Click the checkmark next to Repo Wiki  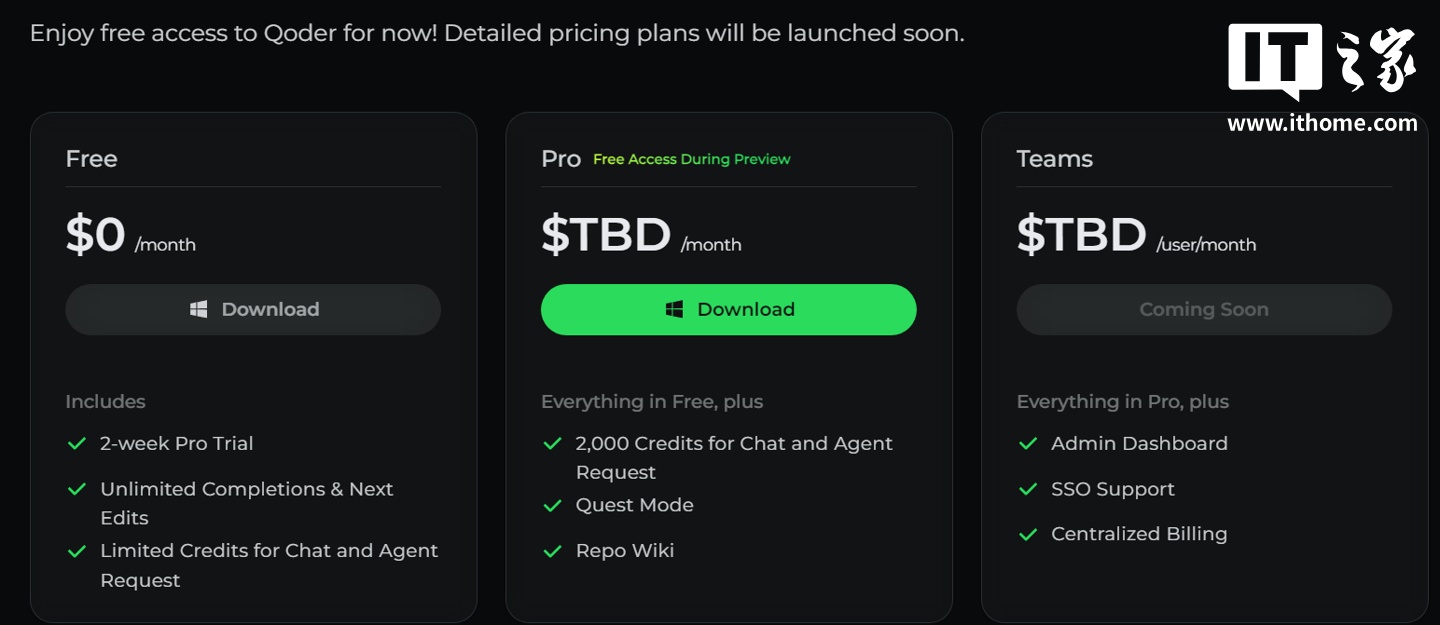pyautogui.click(x=552, y=551)
